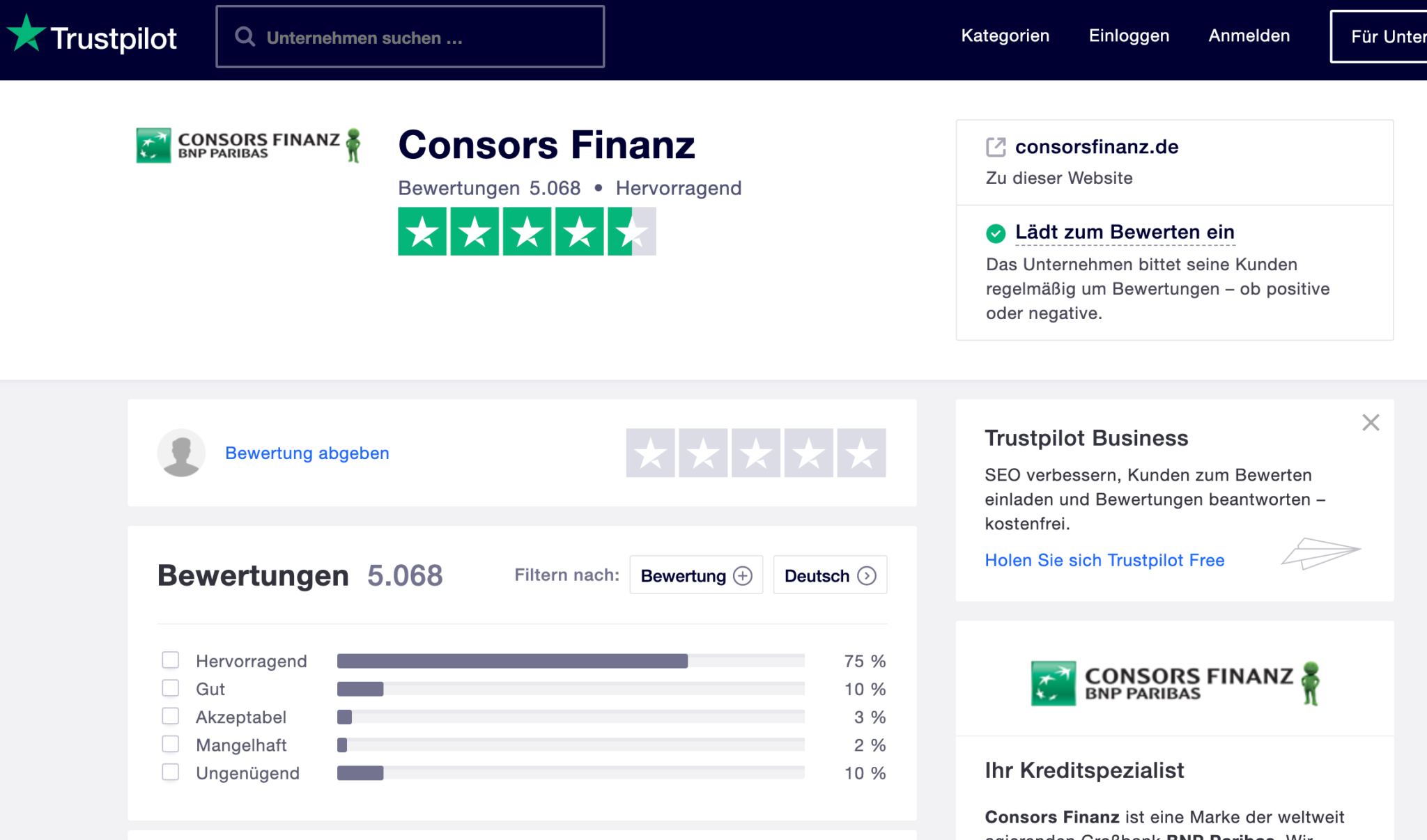This screenshot has height=840, width=1427.
Task: Select Einloggen in the top navigation
Action: (1129, 36)
